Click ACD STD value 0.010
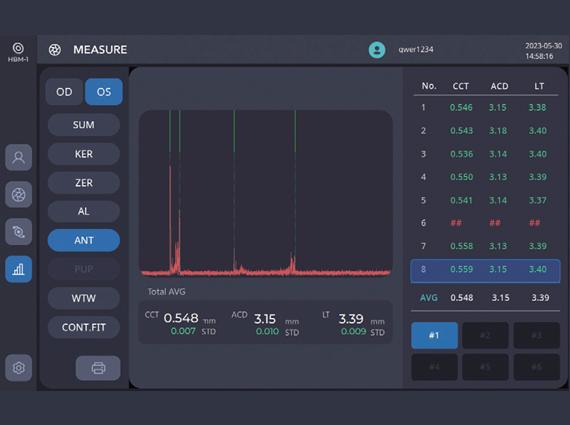570x425 pixels. pyautogui.click(x=267, y=332)
